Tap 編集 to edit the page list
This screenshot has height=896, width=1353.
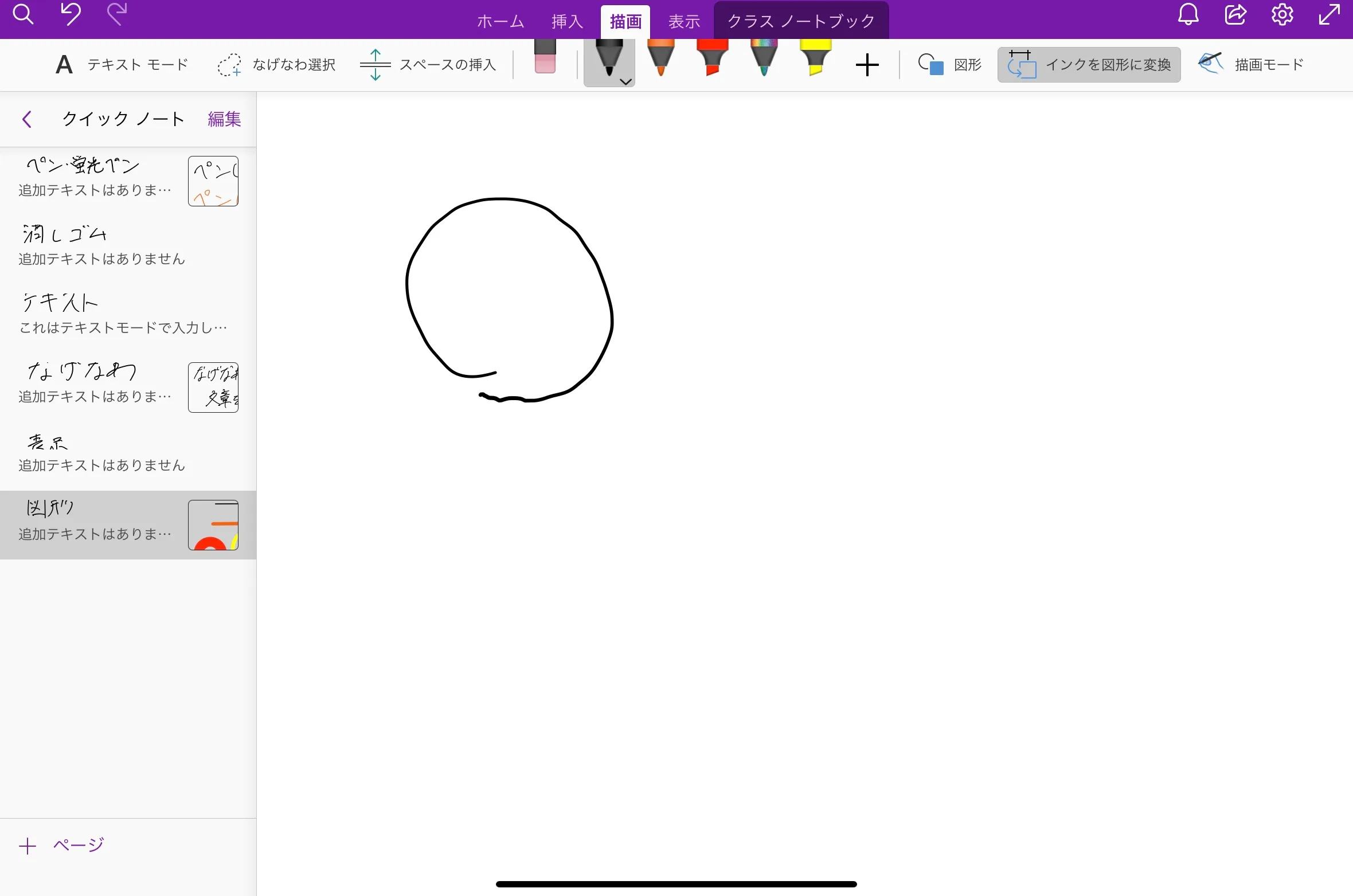coord(224,119)
